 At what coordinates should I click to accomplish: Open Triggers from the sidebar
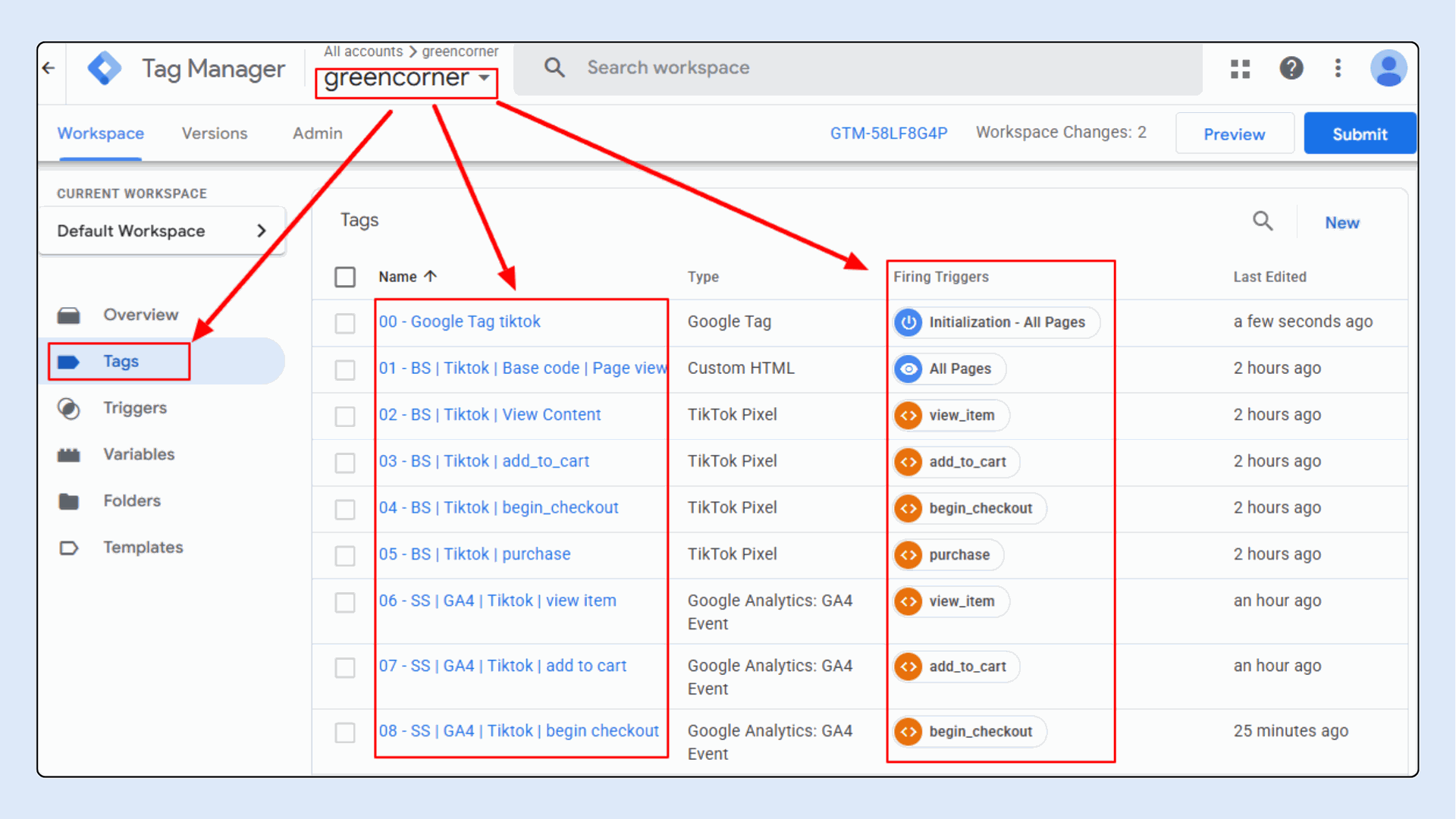tap(134, 408)
